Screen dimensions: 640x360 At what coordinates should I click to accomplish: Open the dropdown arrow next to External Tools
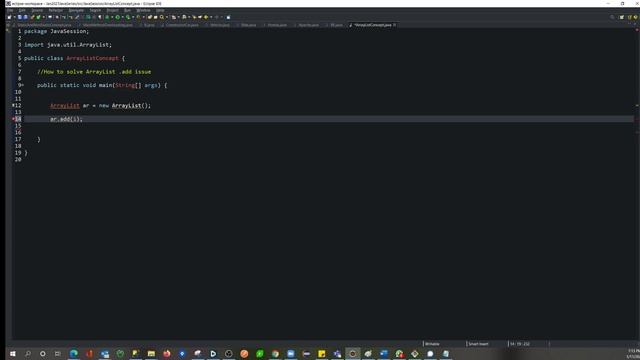point(143,17)
